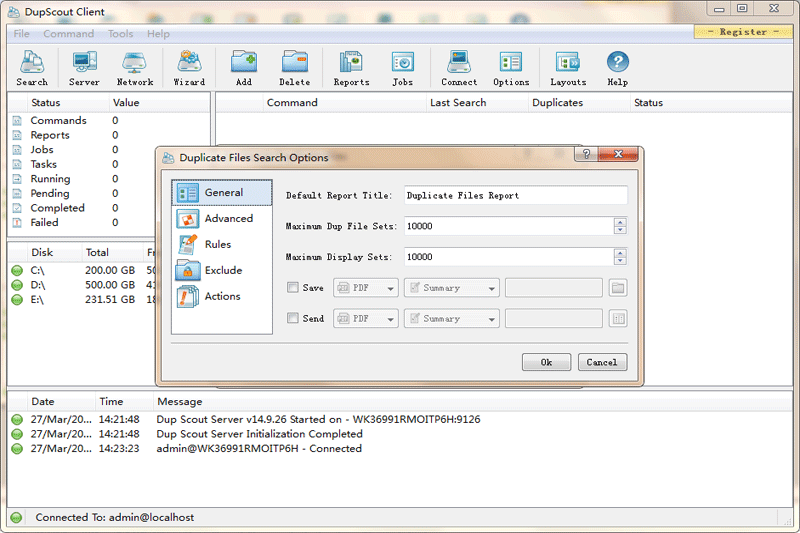The image size is (800, 533).
Task: Enable the Save report checkbox
Action: 293,288
